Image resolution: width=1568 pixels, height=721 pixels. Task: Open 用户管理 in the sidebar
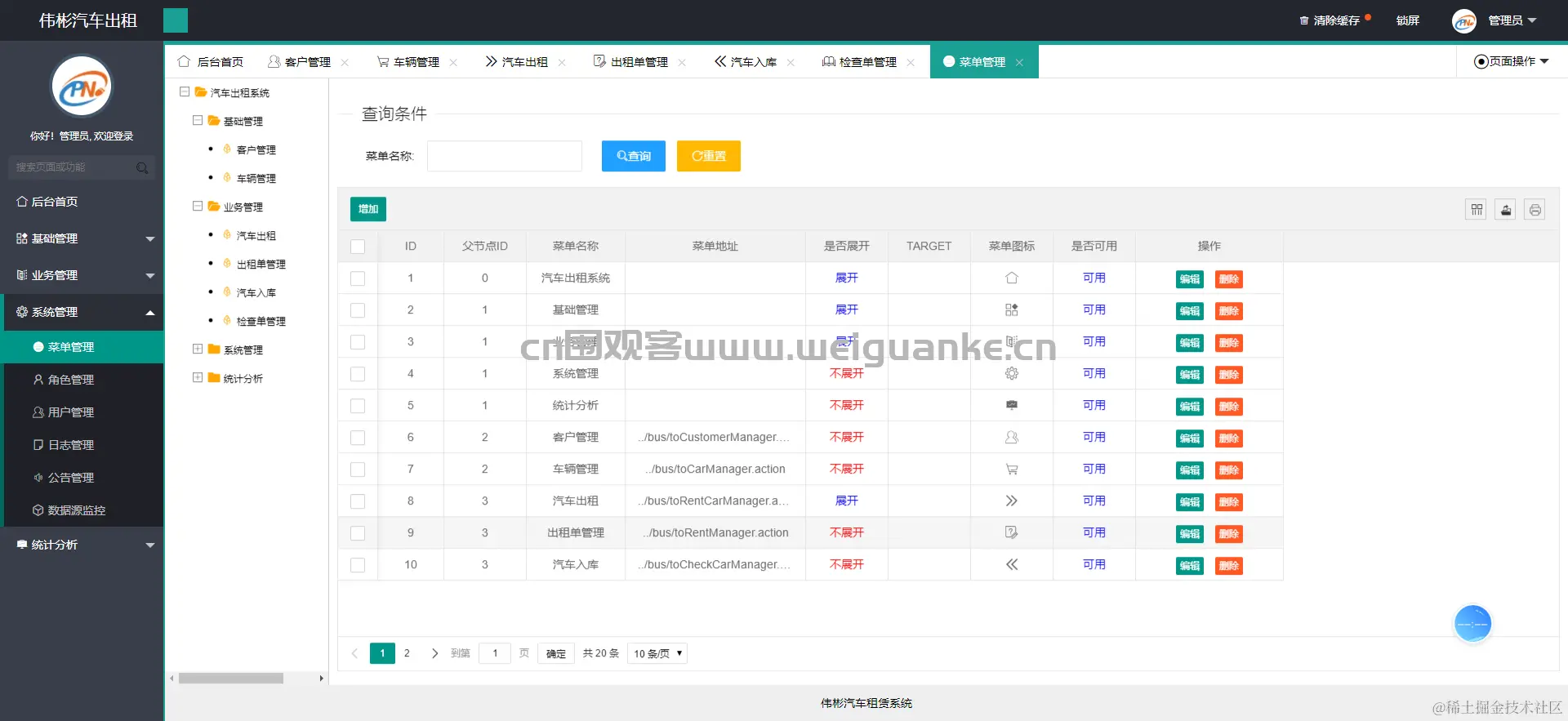pos(82,412)
